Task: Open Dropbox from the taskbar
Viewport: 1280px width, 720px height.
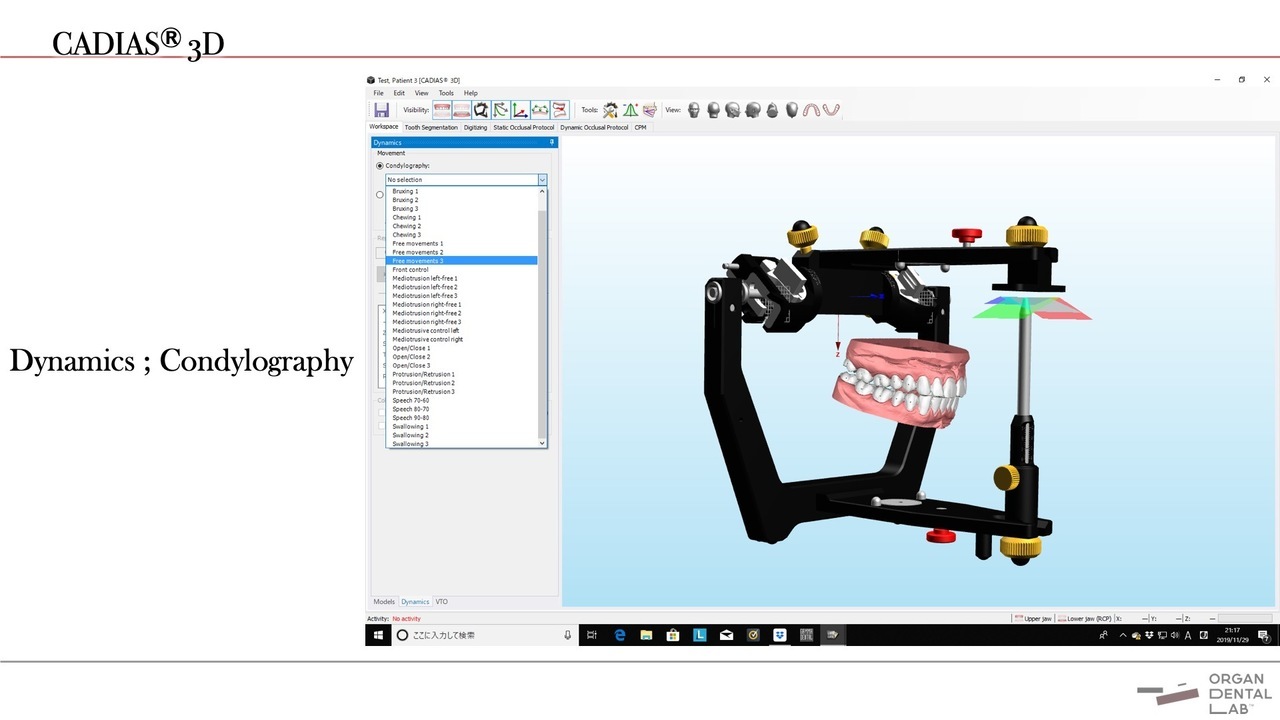Action: tap(780, 635)
